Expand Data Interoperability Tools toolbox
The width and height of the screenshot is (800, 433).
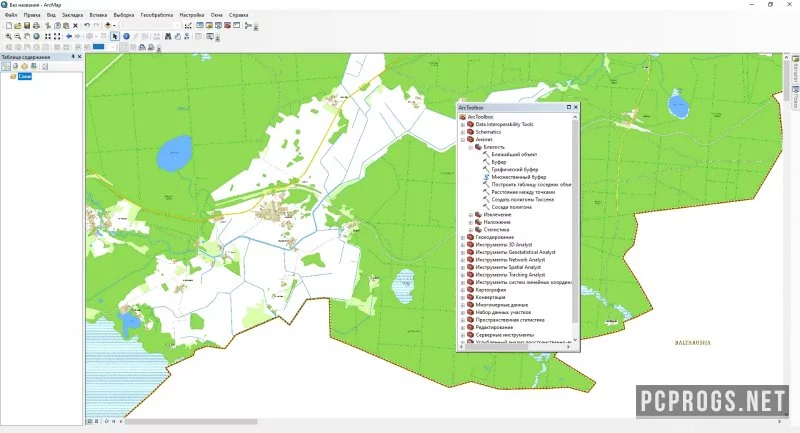(463, 124)
